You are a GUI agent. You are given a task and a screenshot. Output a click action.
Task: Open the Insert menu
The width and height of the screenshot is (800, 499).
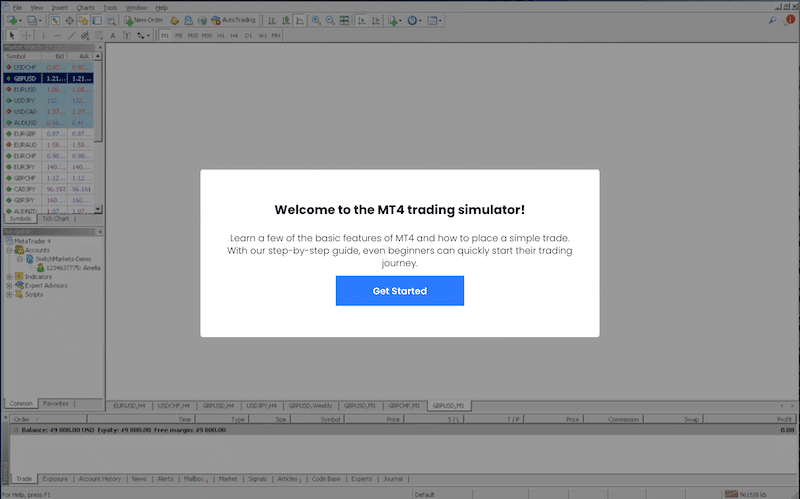pos(60,8)
